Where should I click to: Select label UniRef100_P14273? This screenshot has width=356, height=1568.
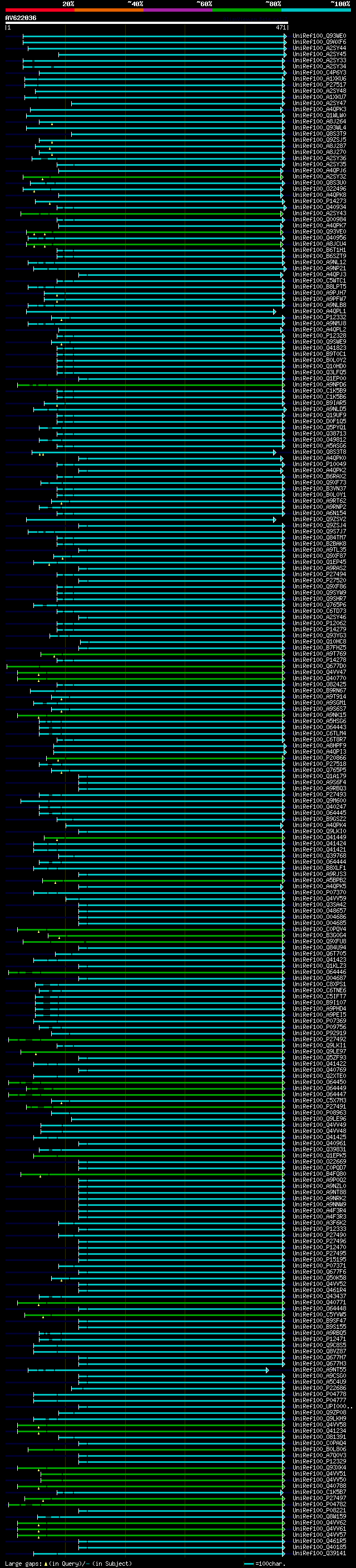point(319,201)
